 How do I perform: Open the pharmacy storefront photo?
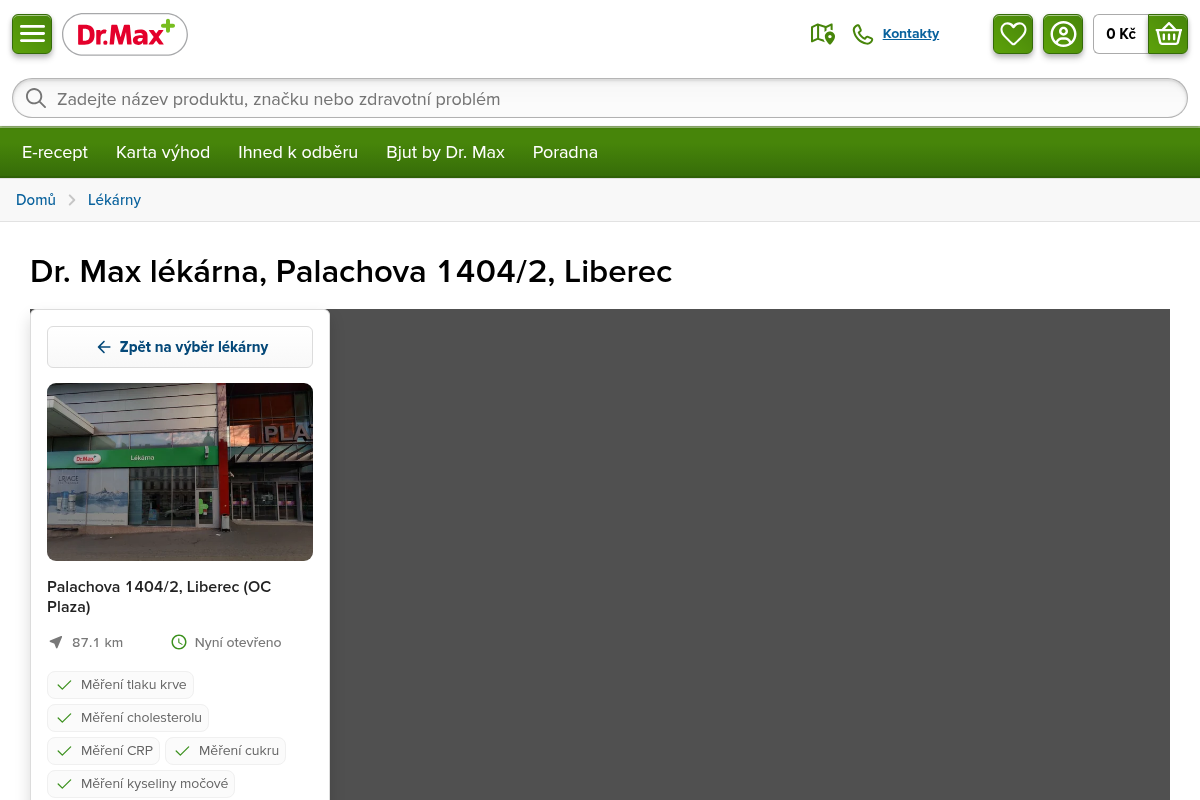180,472
